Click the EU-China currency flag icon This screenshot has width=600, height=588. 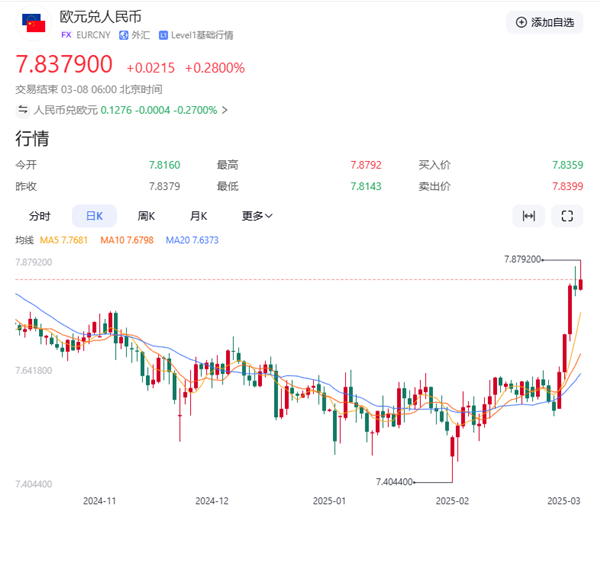click(x=32, y=24)
